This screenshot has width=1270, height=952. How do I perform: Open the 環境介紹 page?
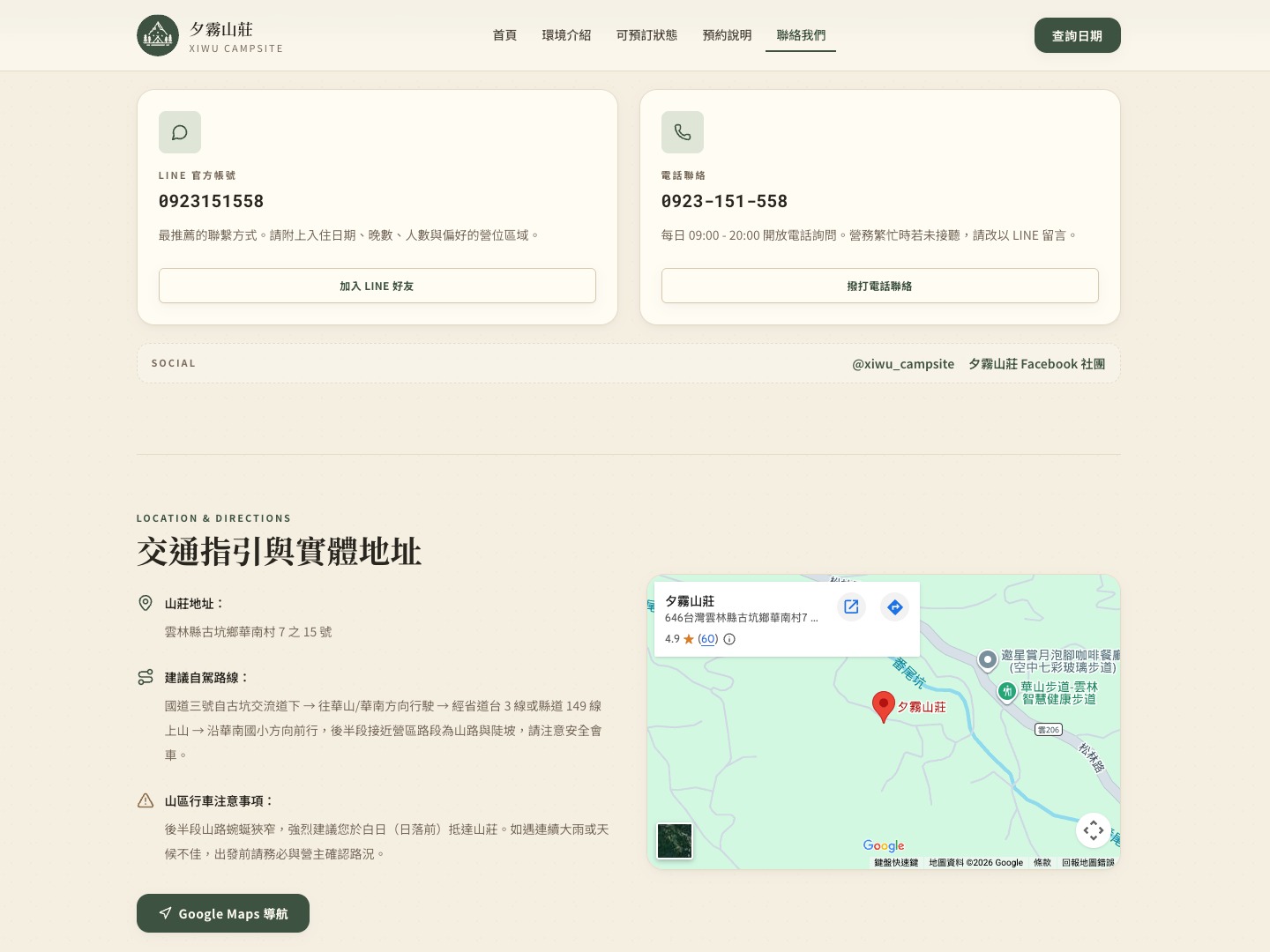pos(566,35)
